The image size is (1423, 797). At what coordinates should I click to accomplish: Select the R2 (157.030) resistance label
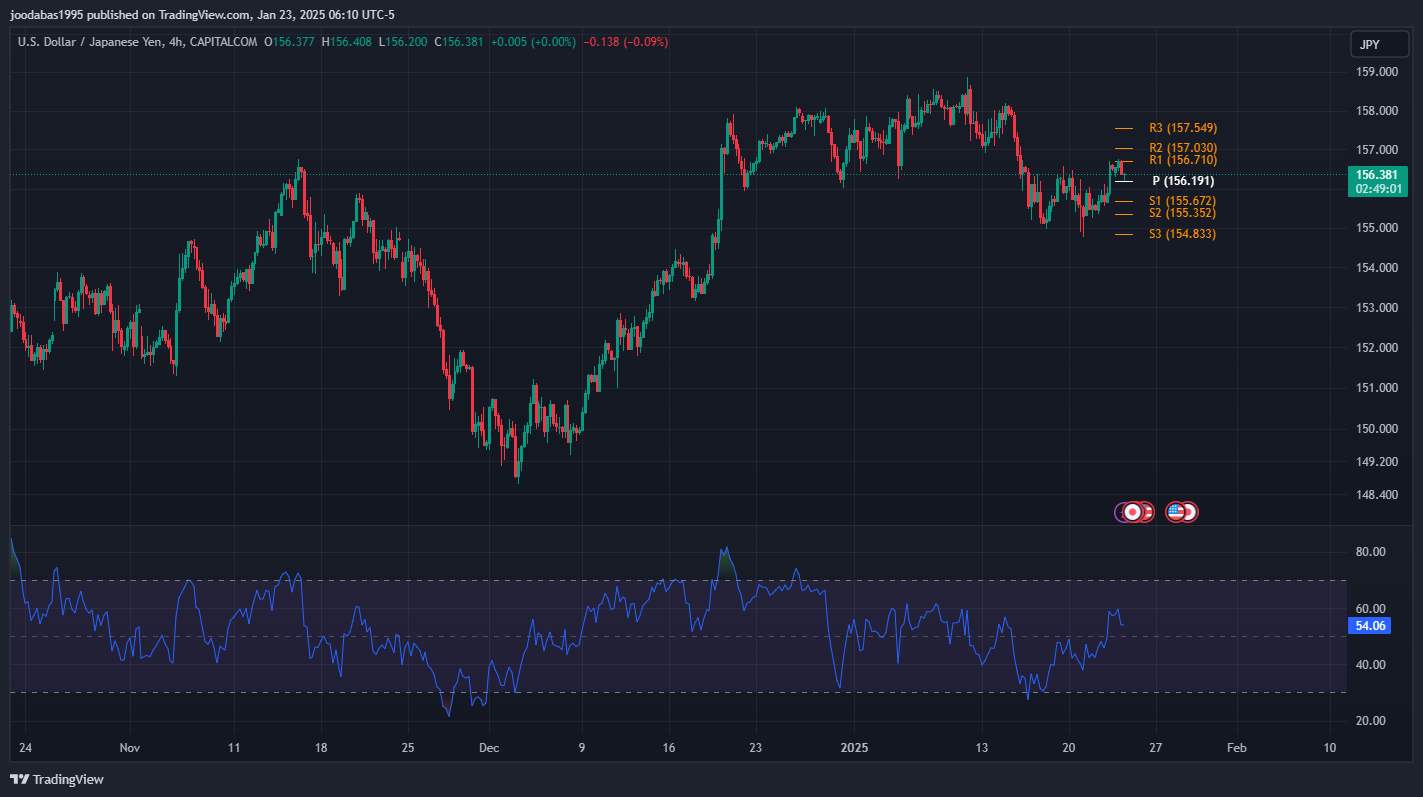pyautogui.click(x=1183, y=148)
